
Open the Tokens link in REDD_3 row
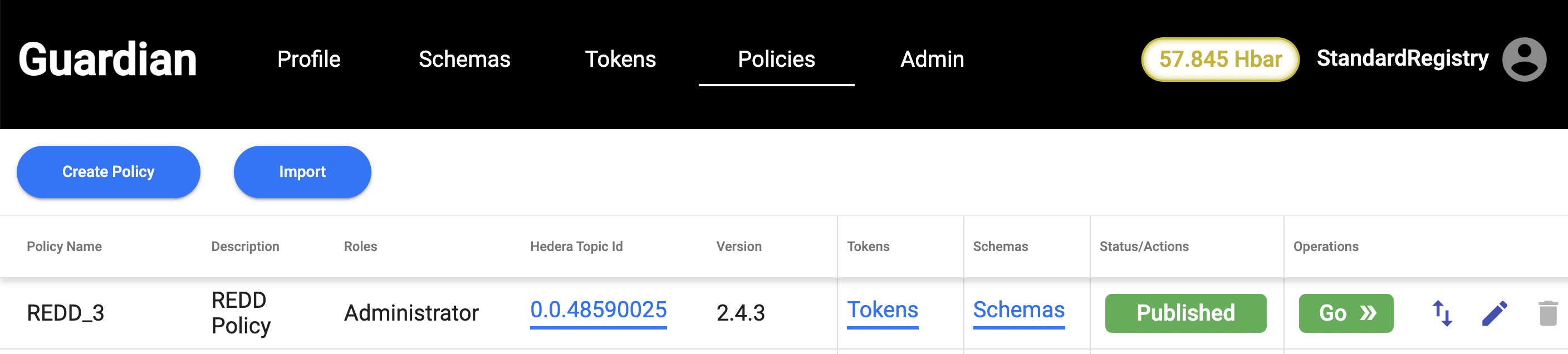[x=883, y=310]
